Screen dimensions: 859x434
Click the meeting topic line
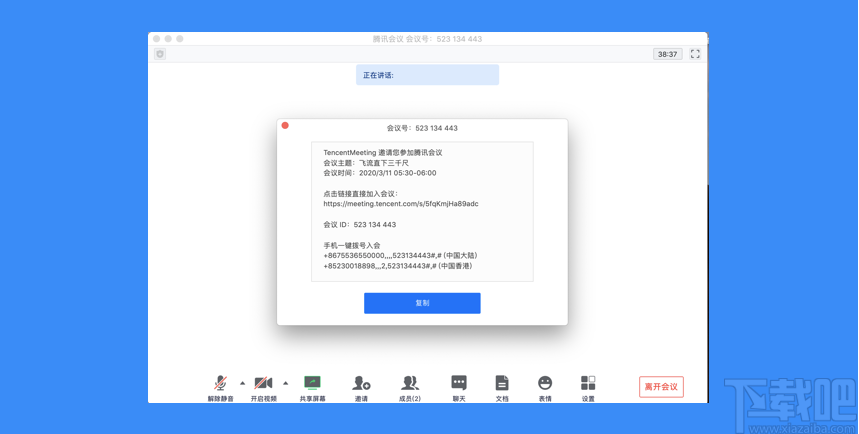pyautogui.click(x=366, y=163)
